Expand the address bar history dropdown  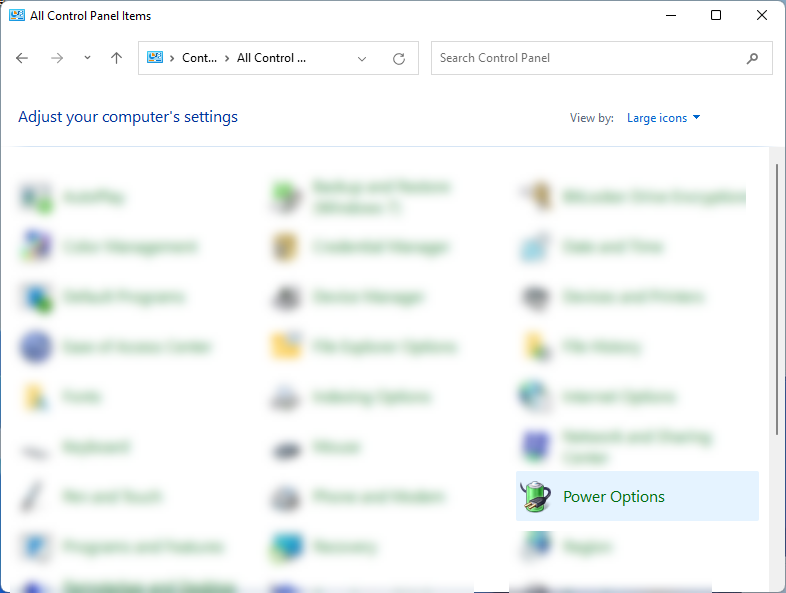tap(361, 59)
